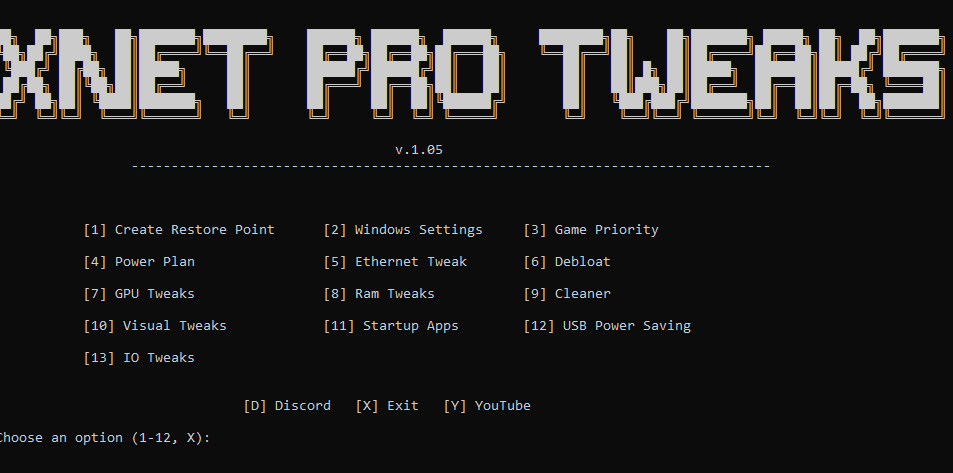Click the PRO word in the banner
953x473 pixels.
405,73
